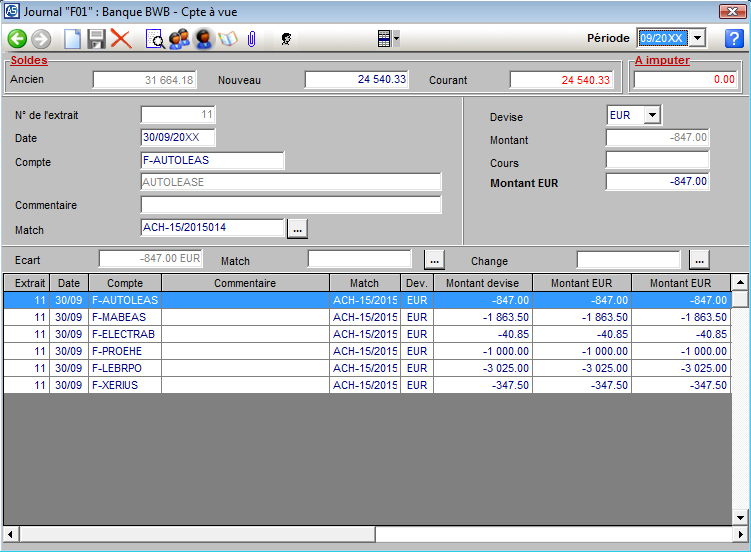The width and height of the screenshot is (751, 552).
Task: Click the two-people accounts icon
Action: pos(179,39)
